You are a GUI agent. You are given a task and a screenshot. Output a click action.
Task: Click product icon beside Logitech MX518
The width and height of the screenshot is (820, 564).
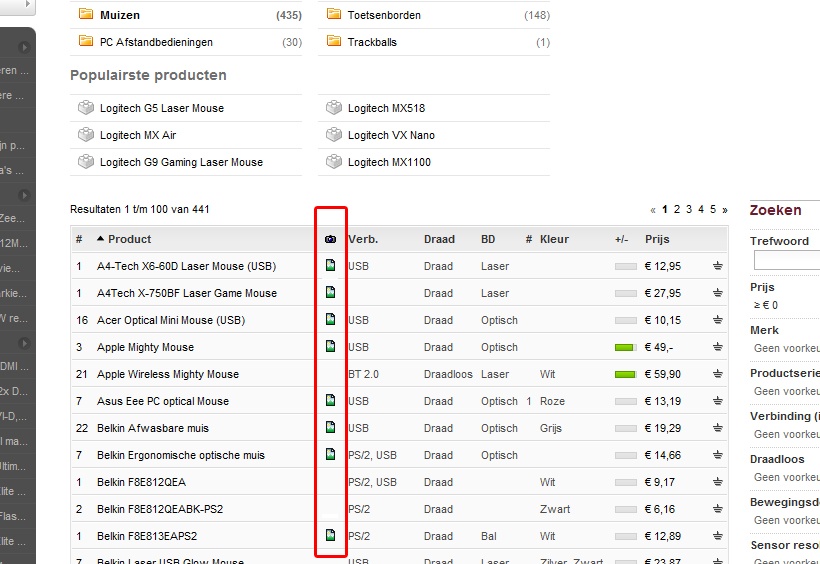[334, 108]
